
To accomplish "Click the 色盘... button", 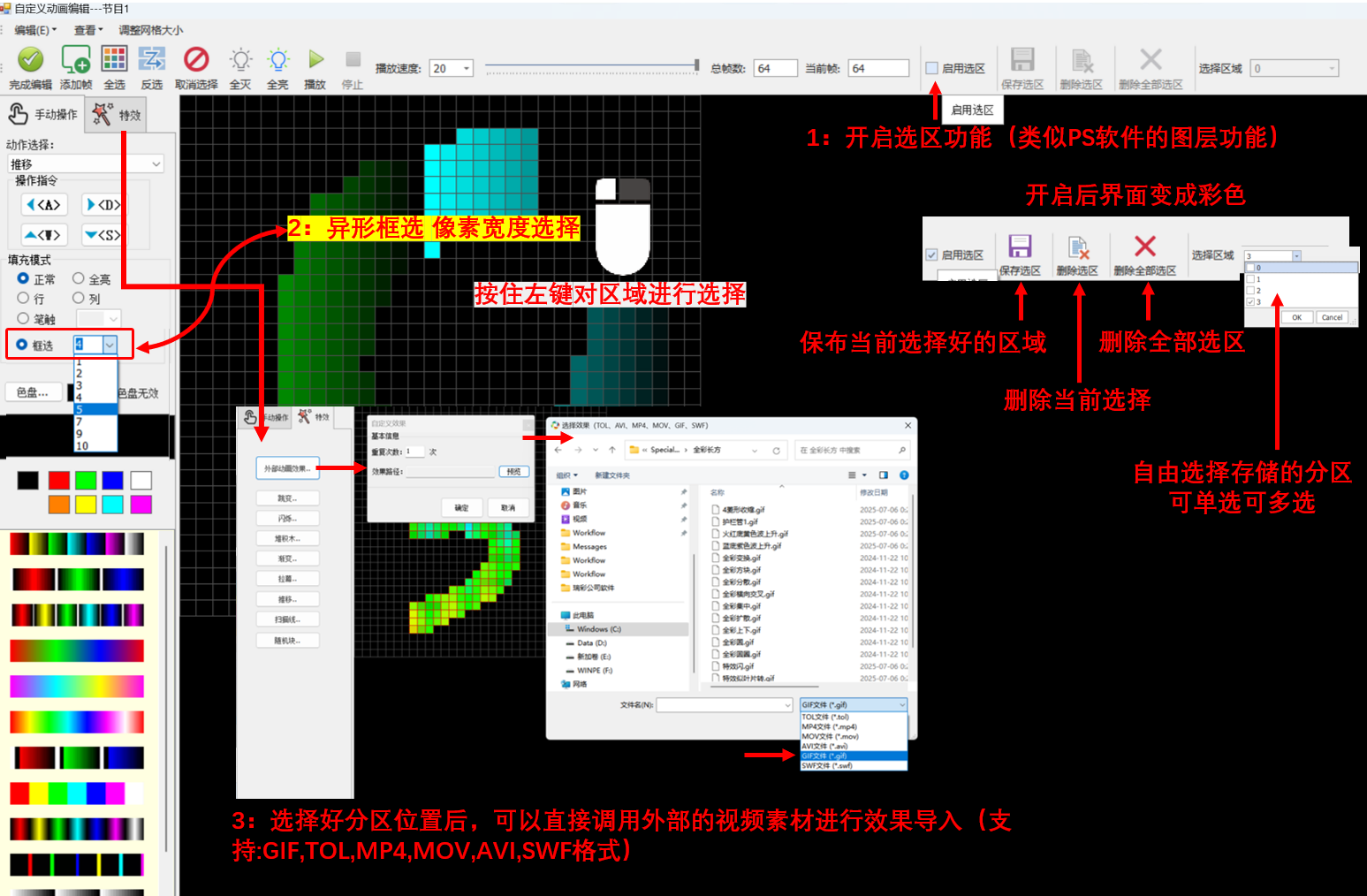I will point(33,392).
